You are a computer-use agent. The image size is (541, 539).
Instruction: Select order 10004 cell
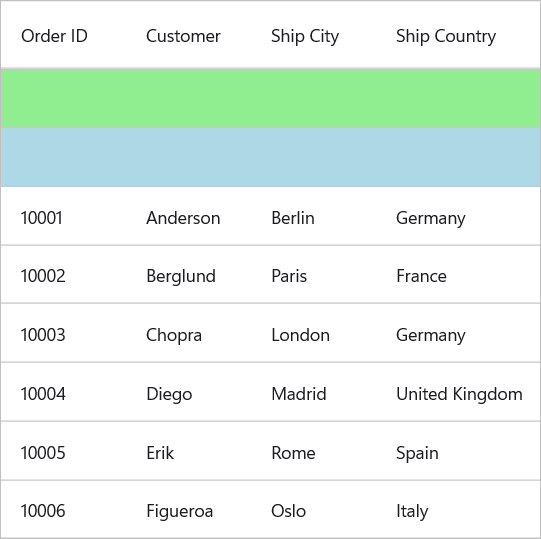click(x=63, y=392)
